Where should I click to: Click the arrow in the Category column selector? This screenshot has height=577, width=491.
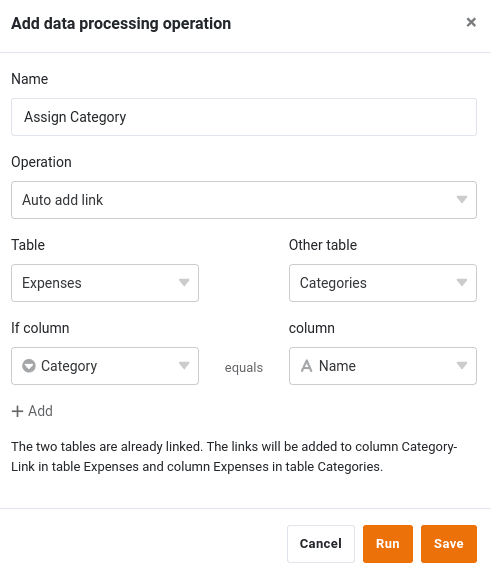pyautogui.click(x=184, y=366)
